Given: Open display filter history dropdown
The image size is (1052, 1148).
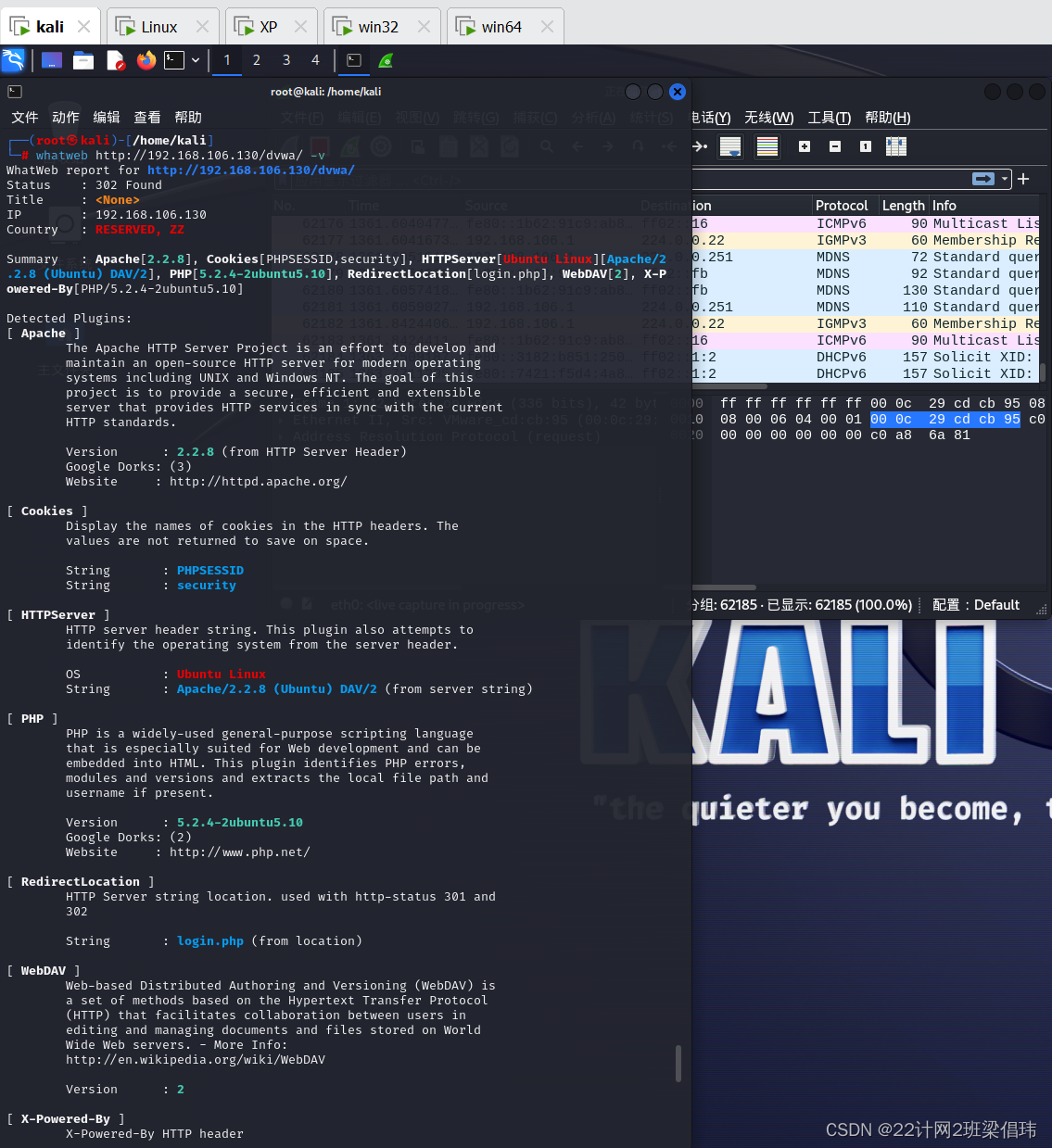Looking at the screenshot, I should pos(1005,179).
